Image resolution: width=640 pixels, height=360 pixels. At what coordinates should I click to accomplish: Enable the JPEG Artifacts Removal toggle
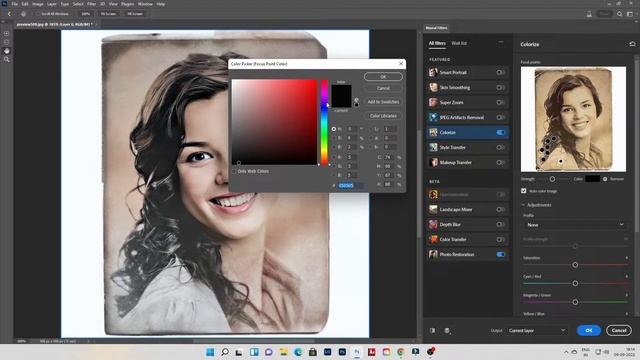click(500, 118)
